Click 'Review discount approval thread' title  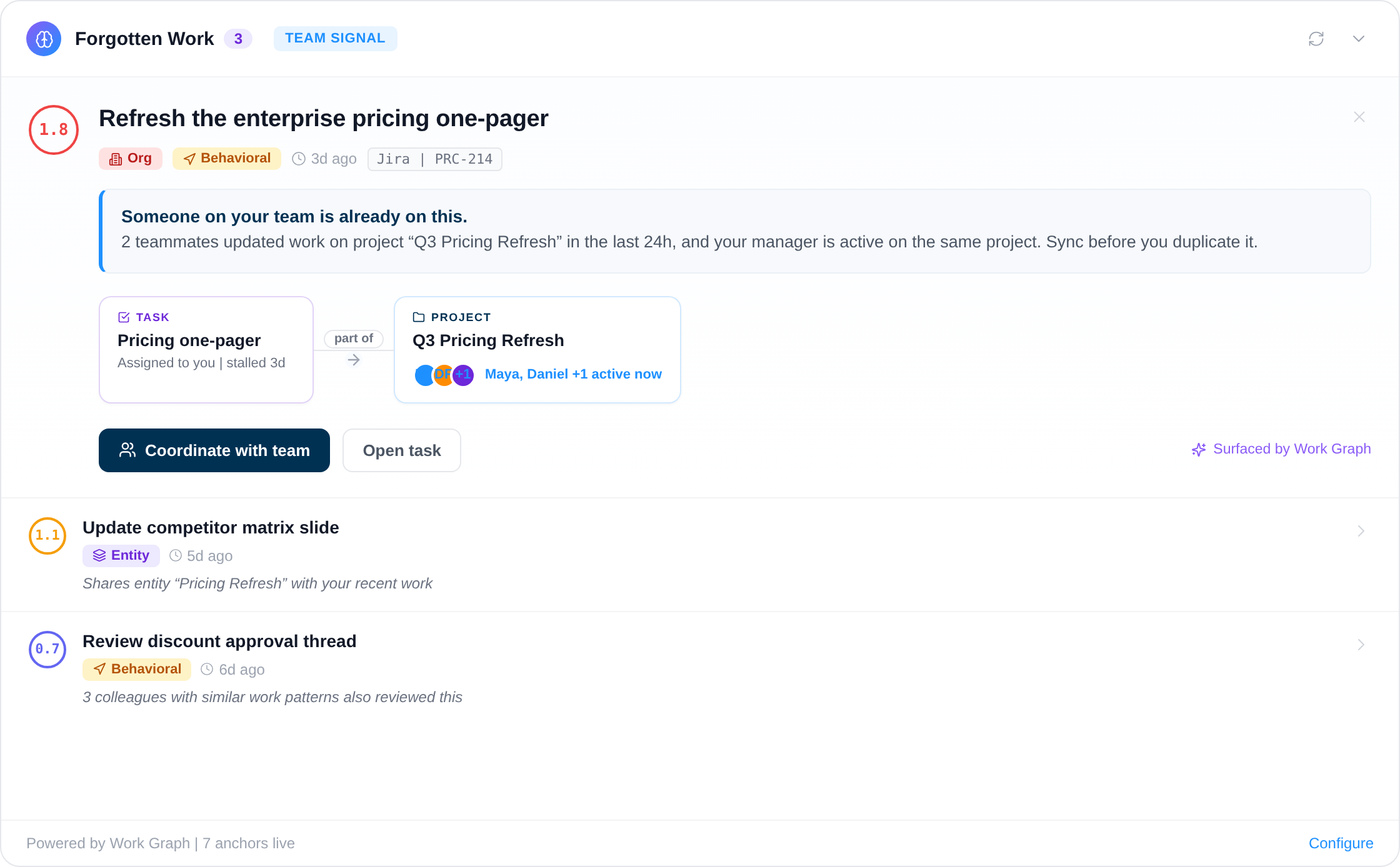pyautogui.click(x=219, y=642)
